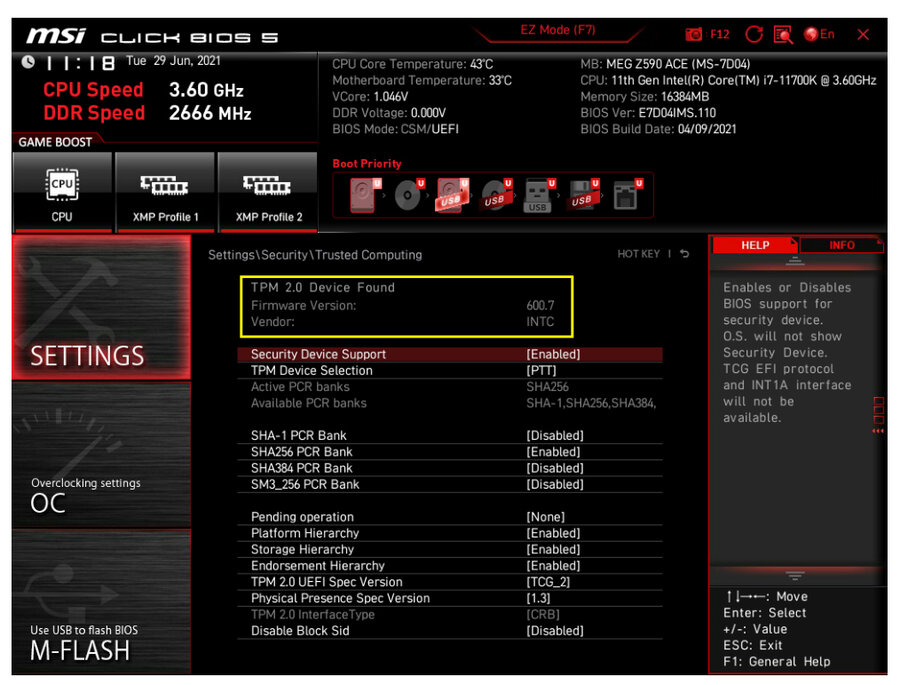Click the F1: General Help hint
The height and width of the screenshot is (685, 900).
776,661
